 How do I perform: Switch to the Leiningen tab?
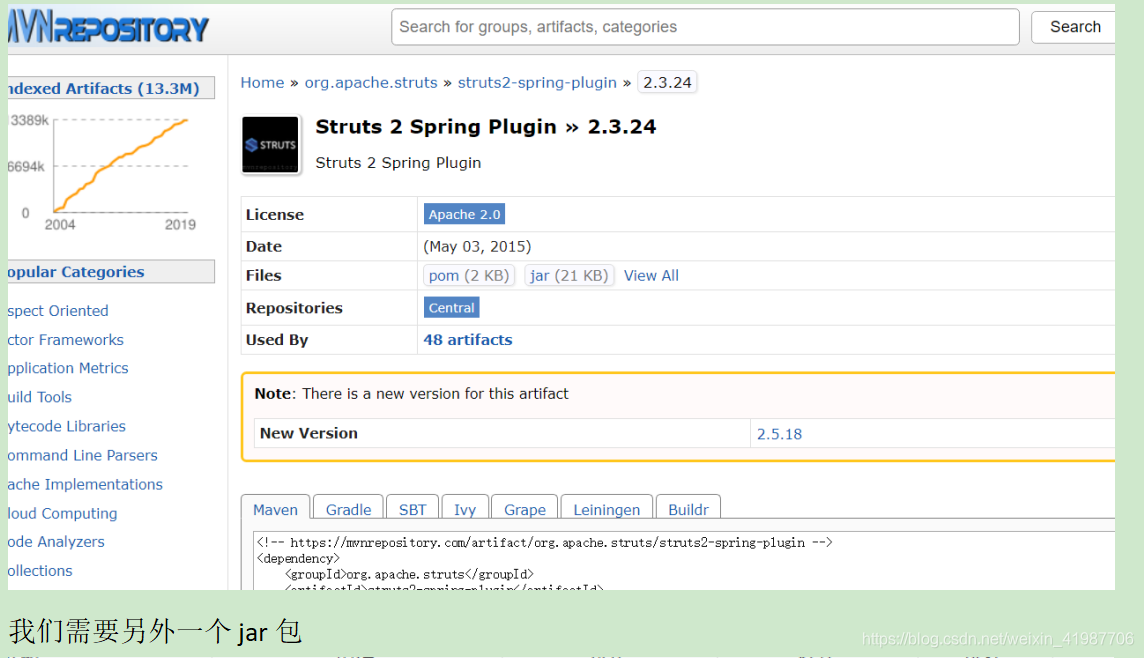(606, 509)
